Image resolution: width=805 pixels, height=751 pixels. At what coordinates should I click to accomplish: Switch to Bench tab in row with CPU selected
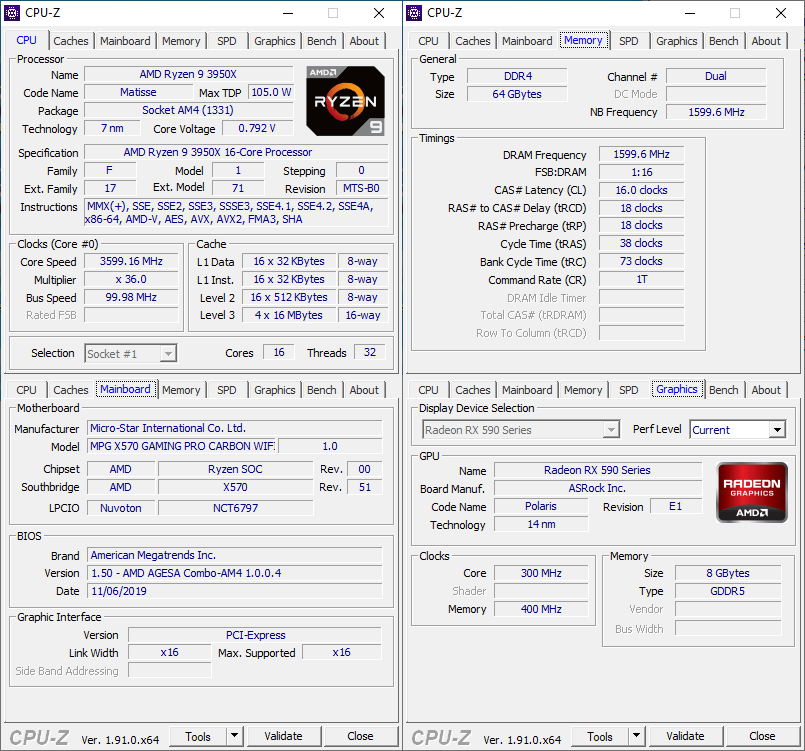coord(321,41)
